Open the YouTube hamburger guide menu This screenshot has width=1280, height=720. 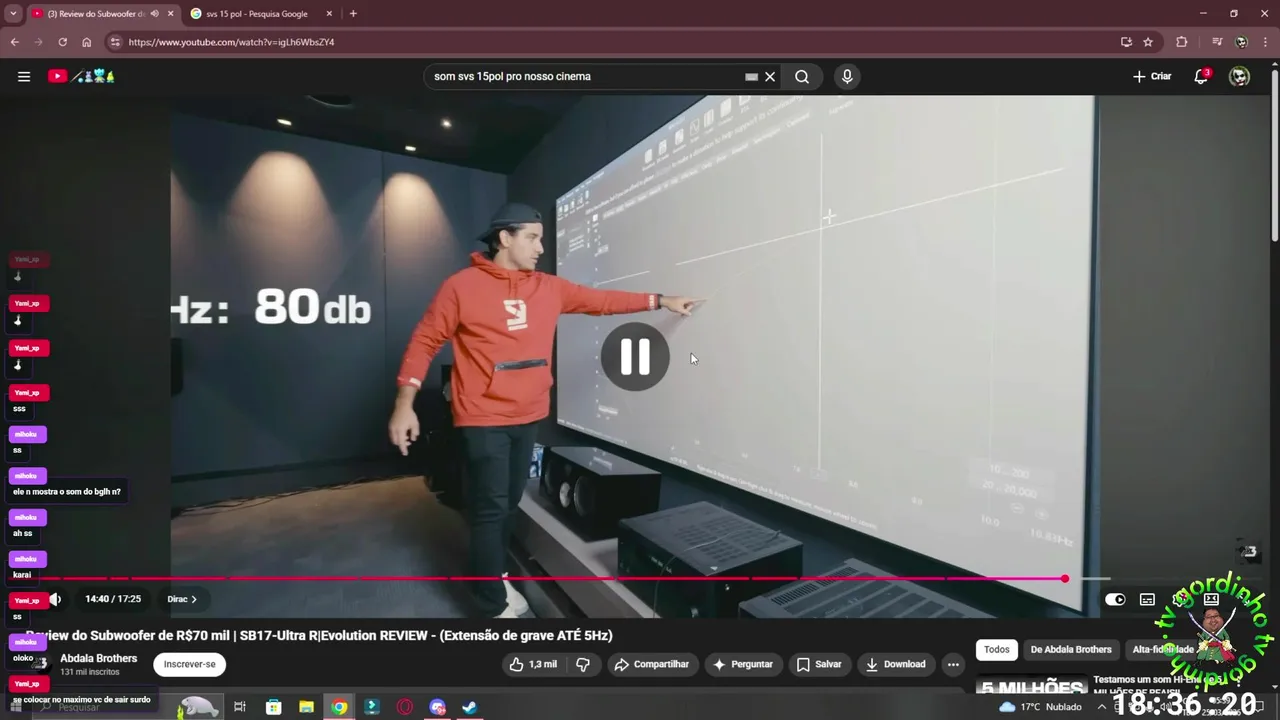pos(24,76)
